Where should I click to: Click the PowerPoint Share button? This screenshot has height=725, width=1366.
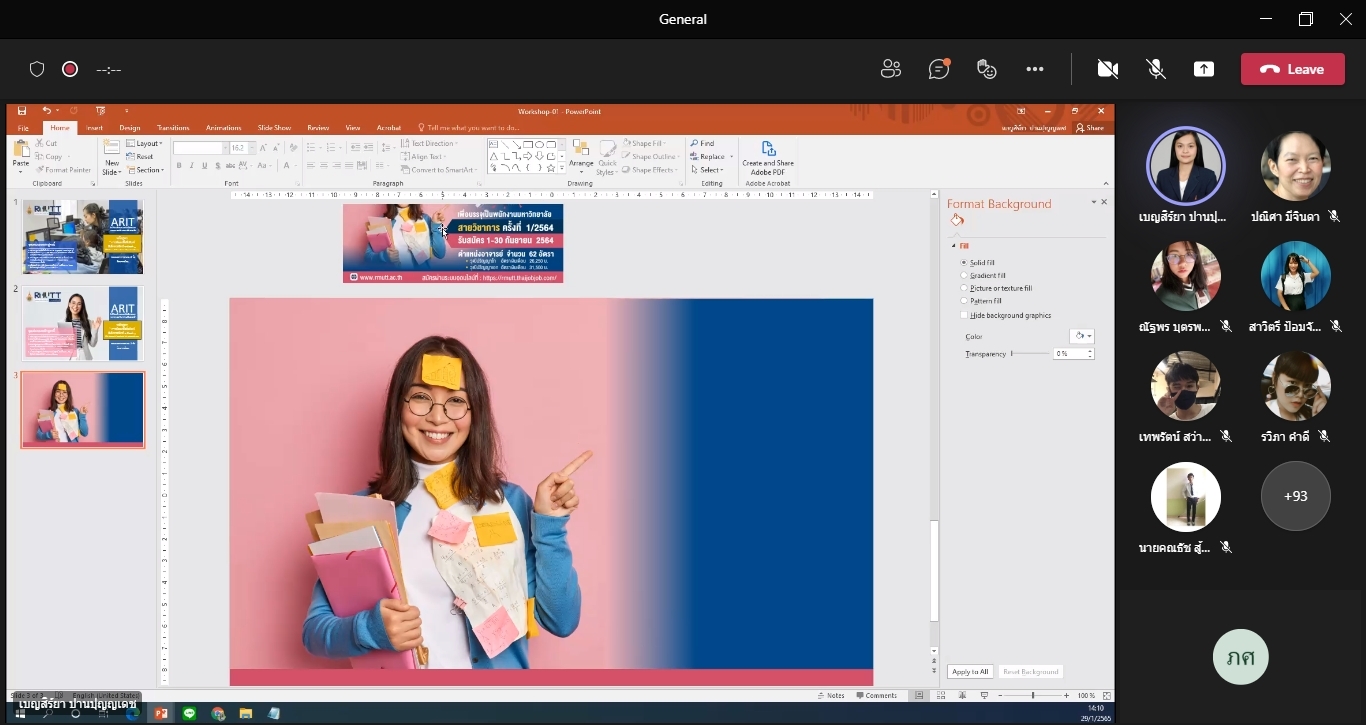coord(1090,128)
